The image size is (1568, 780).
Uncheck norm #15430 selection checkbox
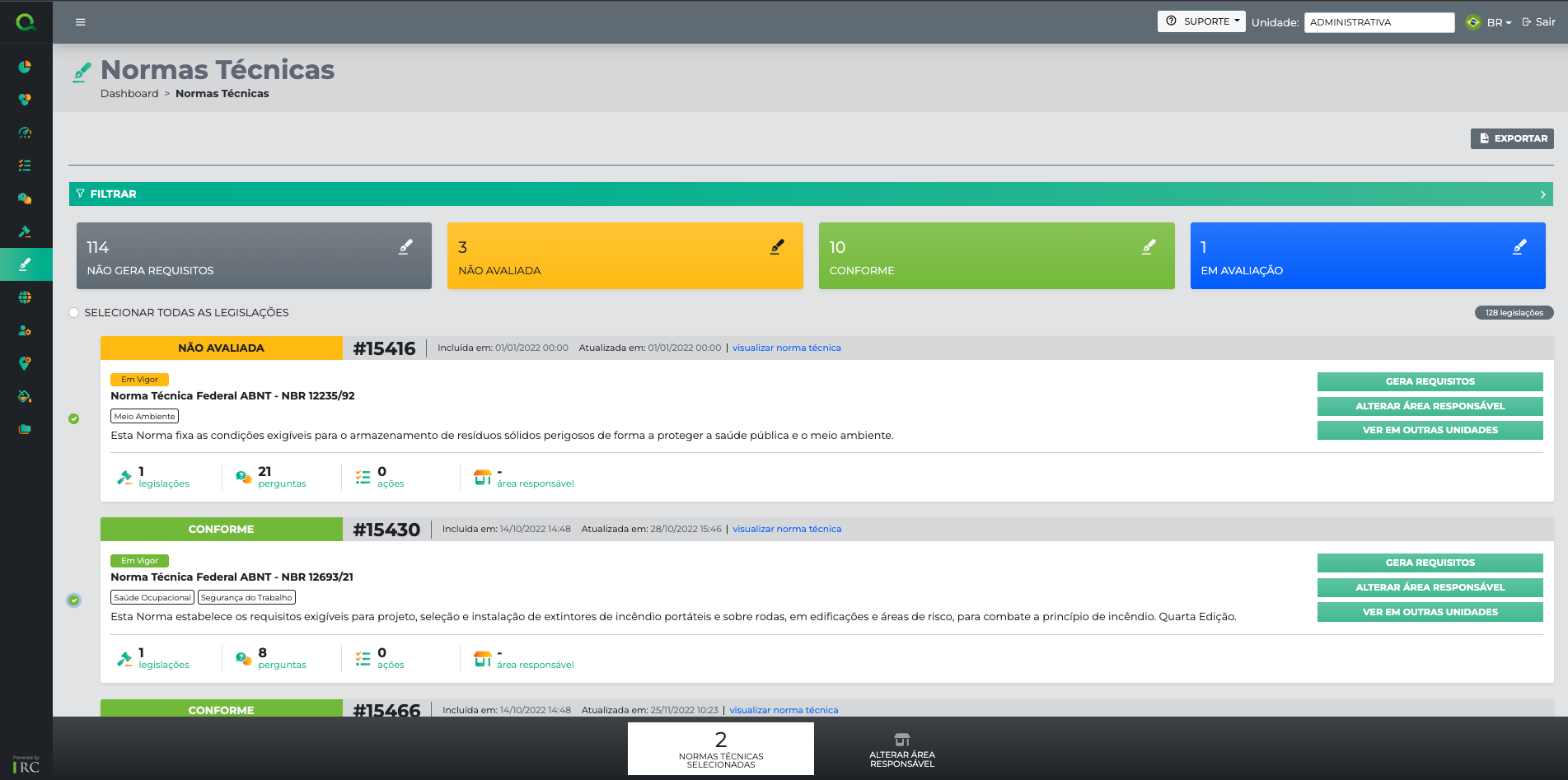pos(74,600)
